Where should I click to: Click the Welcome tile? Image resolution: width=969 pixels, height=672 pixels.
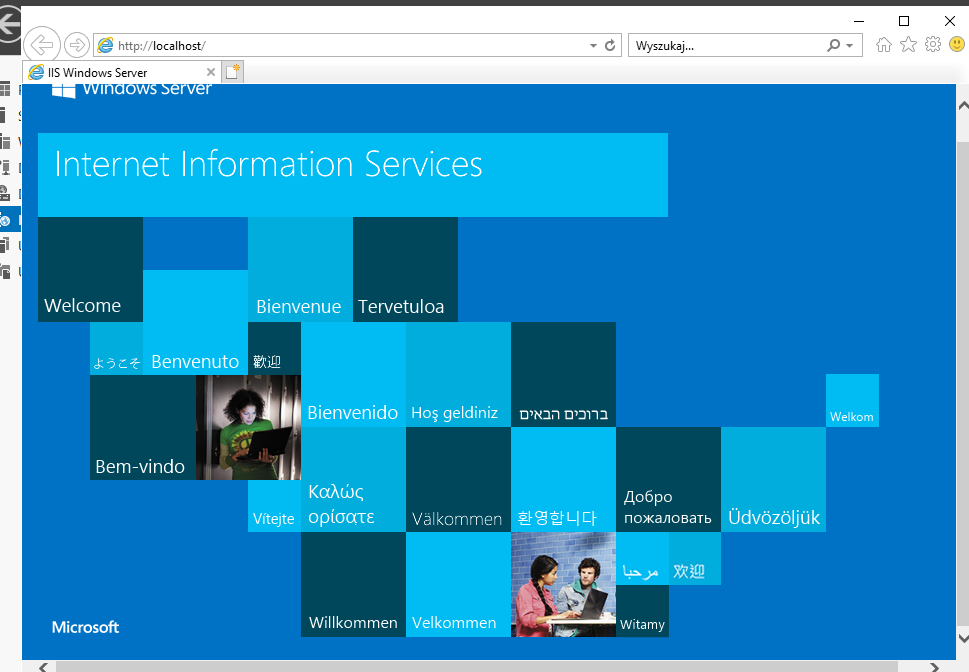pyautogui.click(x=90, y=270)
